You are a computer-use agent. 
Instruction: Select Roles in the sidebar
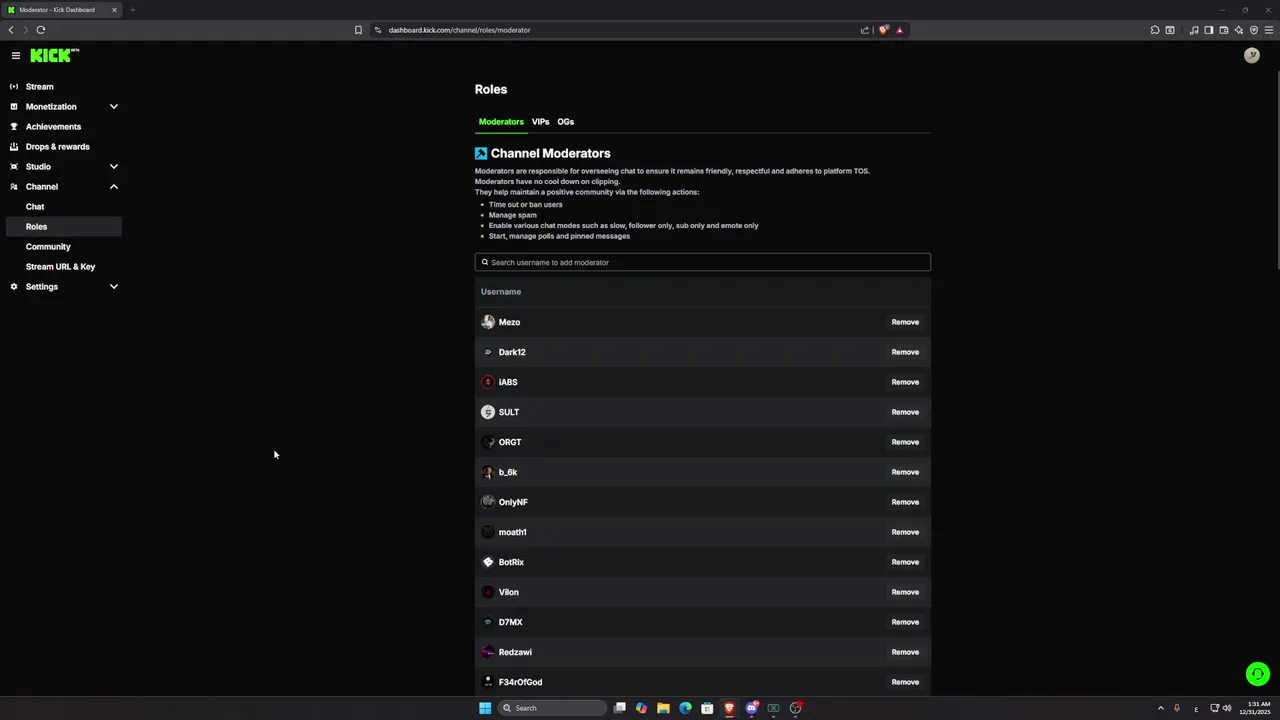(64, 227)
